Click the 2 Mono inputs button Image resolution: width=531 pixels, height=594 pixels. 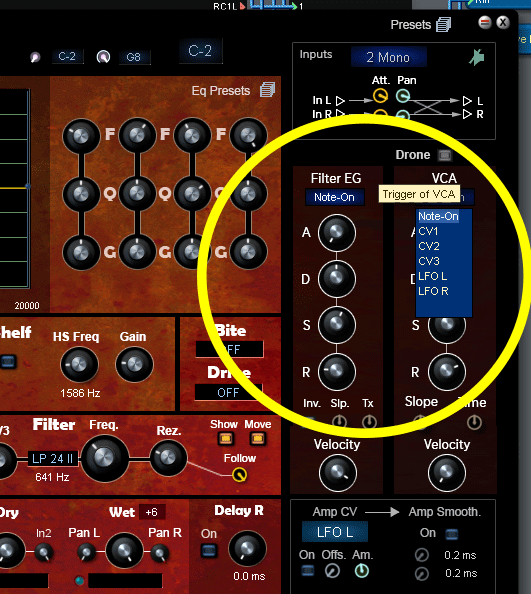pos(389,57)
